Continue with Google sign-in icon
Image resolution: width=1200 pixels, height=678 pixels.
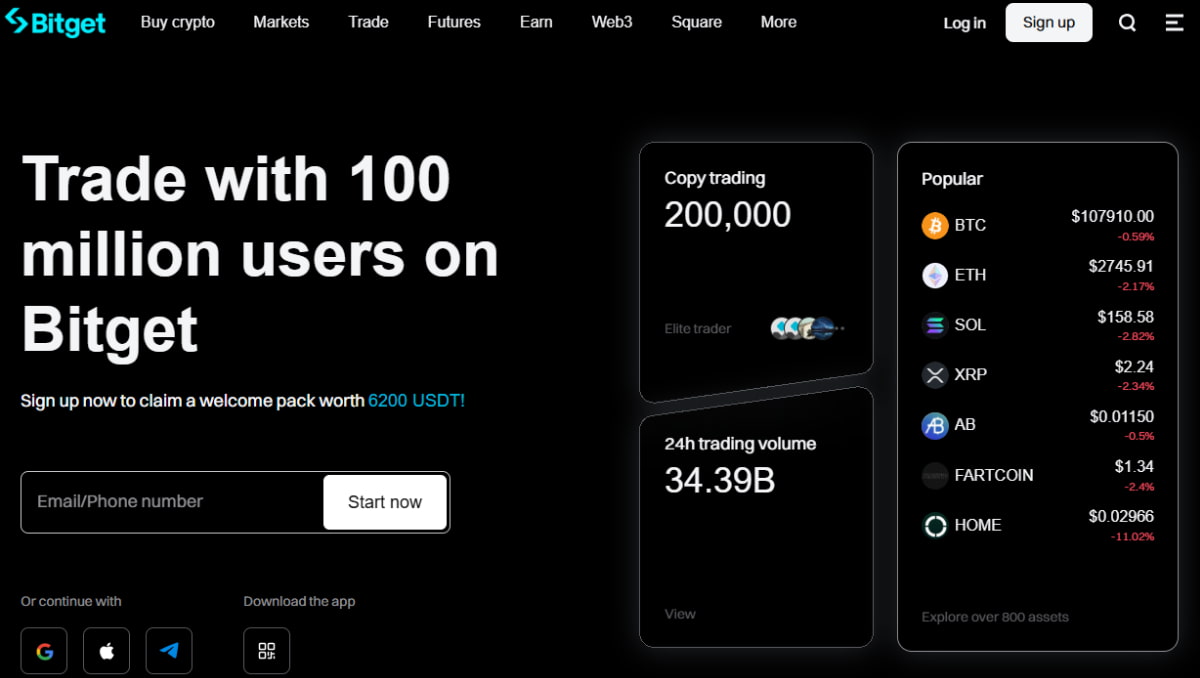[44, 651]
